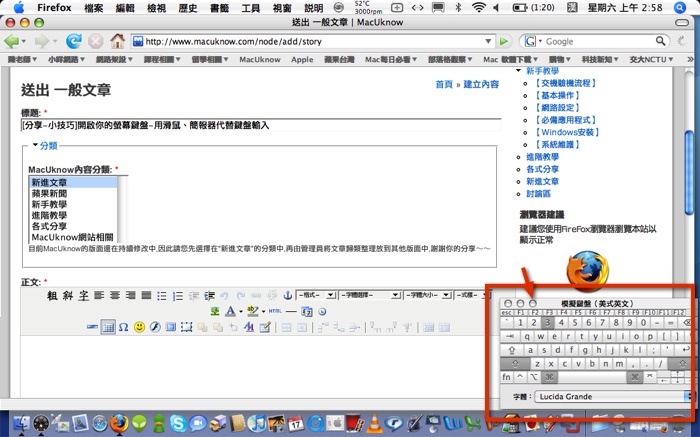The width and height of the screenshot is (700, 437).
Task: Align text right in the editor toolbar
Action: point(130,295)
